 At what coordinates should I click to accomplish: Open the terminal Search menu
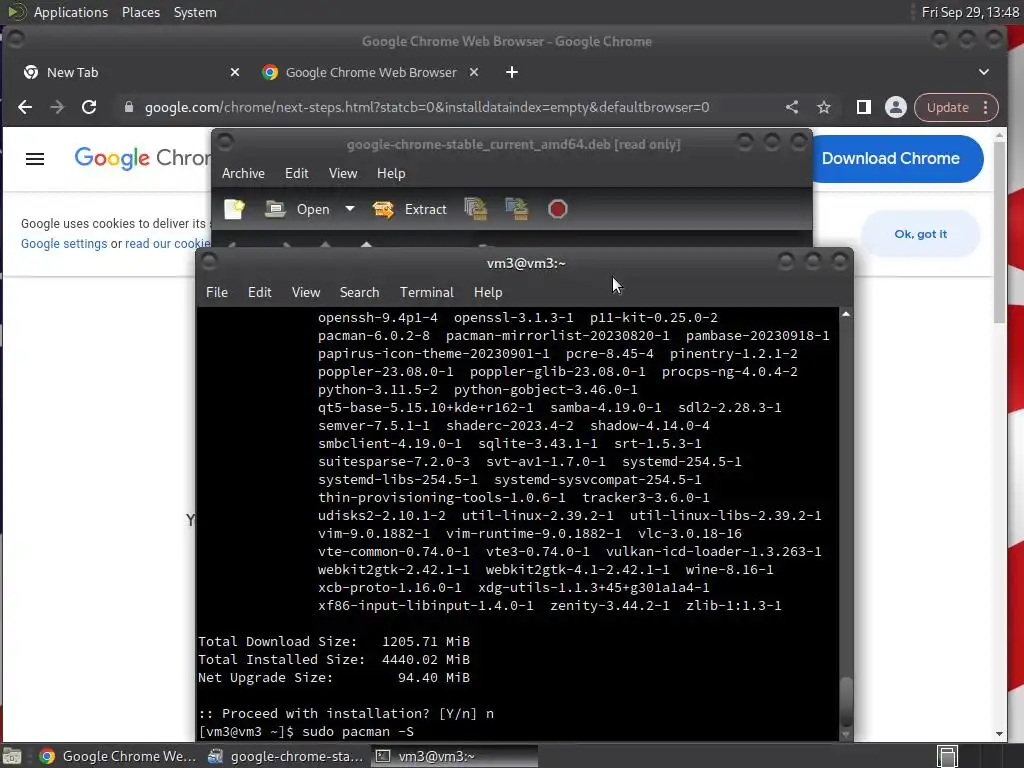[359, 292]
